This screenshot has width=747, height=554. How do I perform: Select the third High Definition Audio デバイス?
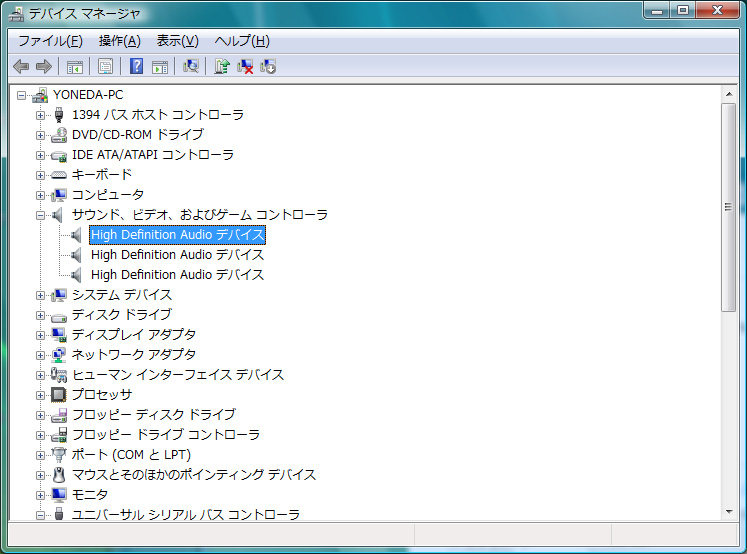177,275
